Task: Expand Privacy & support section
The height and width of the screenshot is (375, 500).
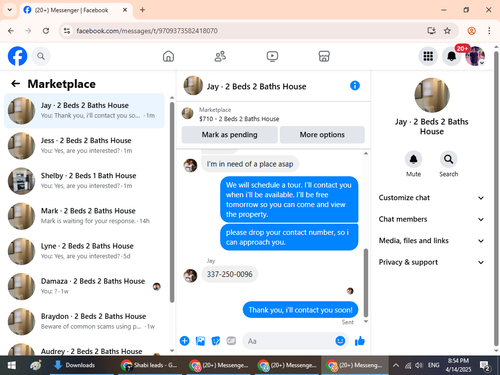Action: 431,262
